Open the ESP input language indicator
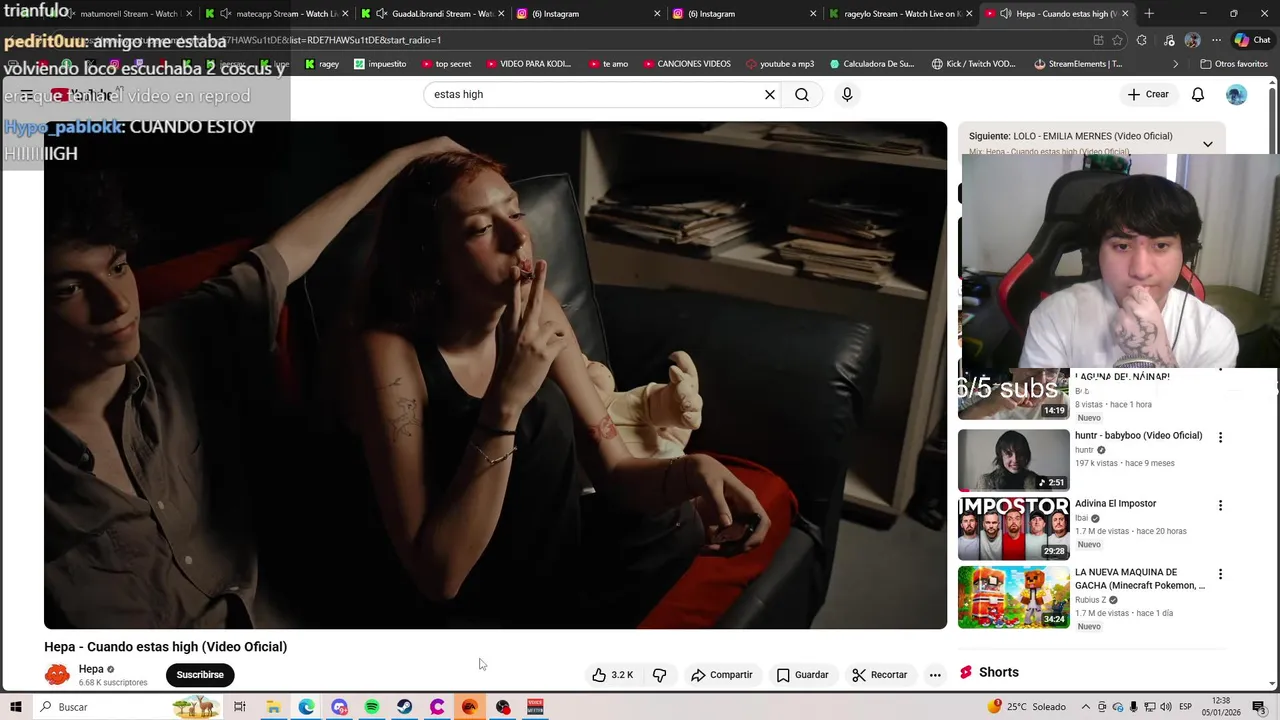This screenshot has width=1280, height=720. click(1184, 707)
